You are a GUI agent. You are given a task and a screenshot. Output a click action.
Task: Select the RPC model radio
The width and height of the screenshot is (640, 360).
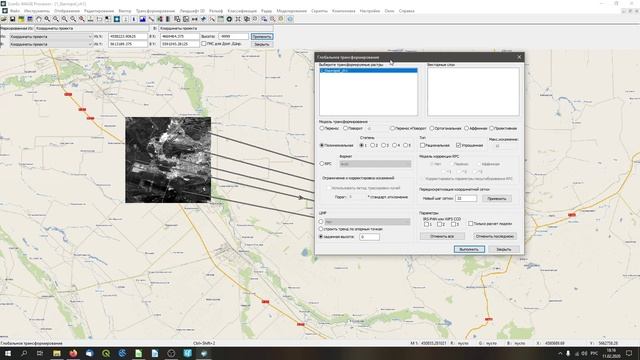tap(322, 164)
